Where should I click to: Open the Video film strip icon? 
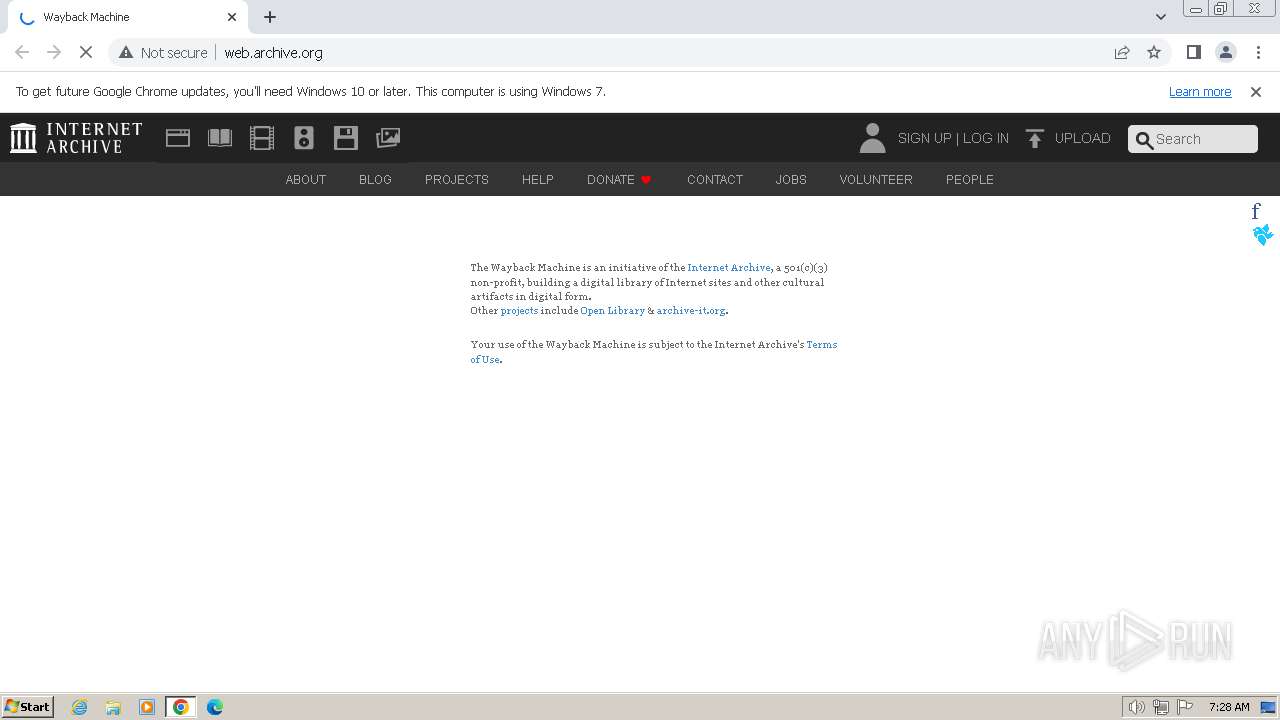[x=262, y=138]
